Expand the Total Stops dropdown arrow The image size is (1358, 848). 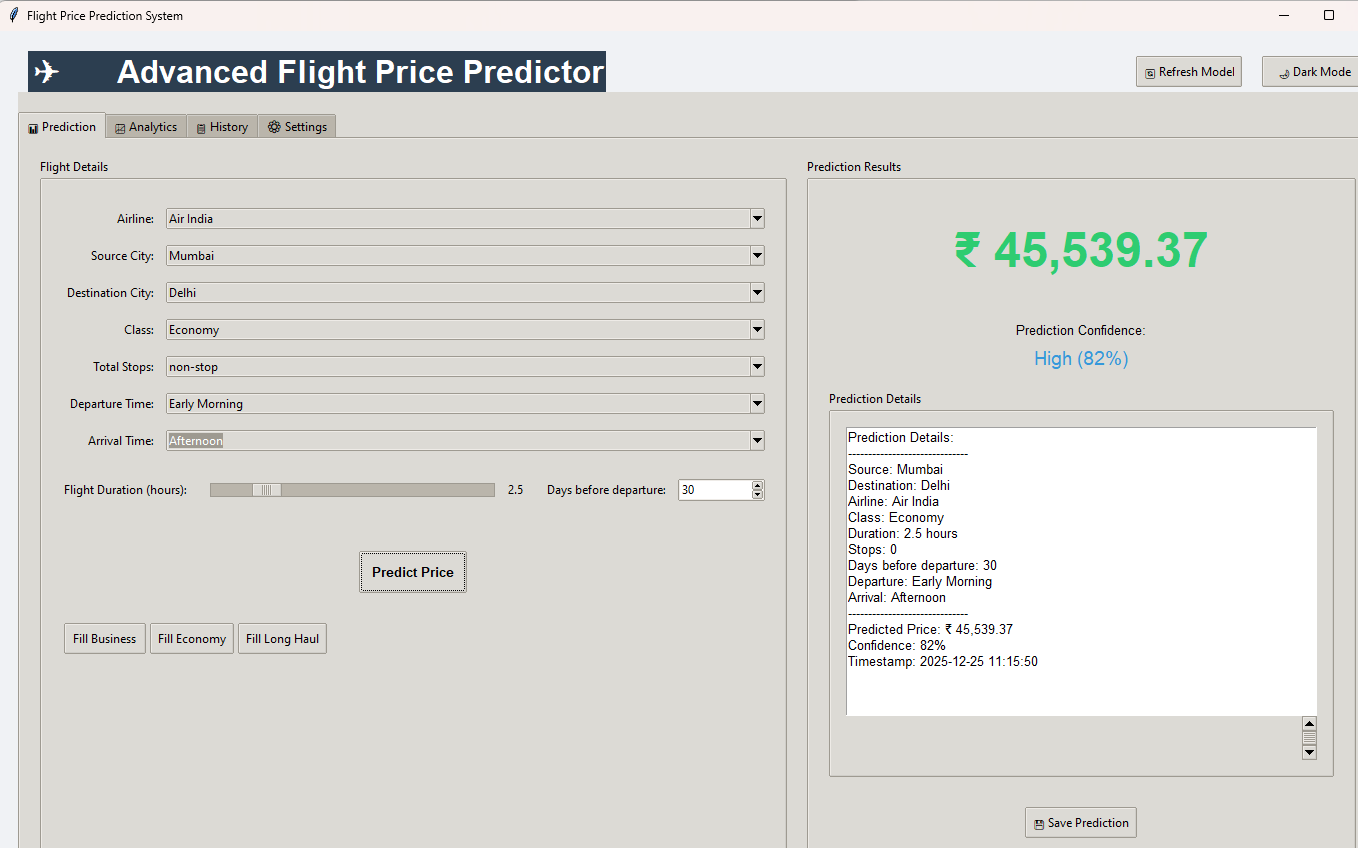tap(757, 367)
